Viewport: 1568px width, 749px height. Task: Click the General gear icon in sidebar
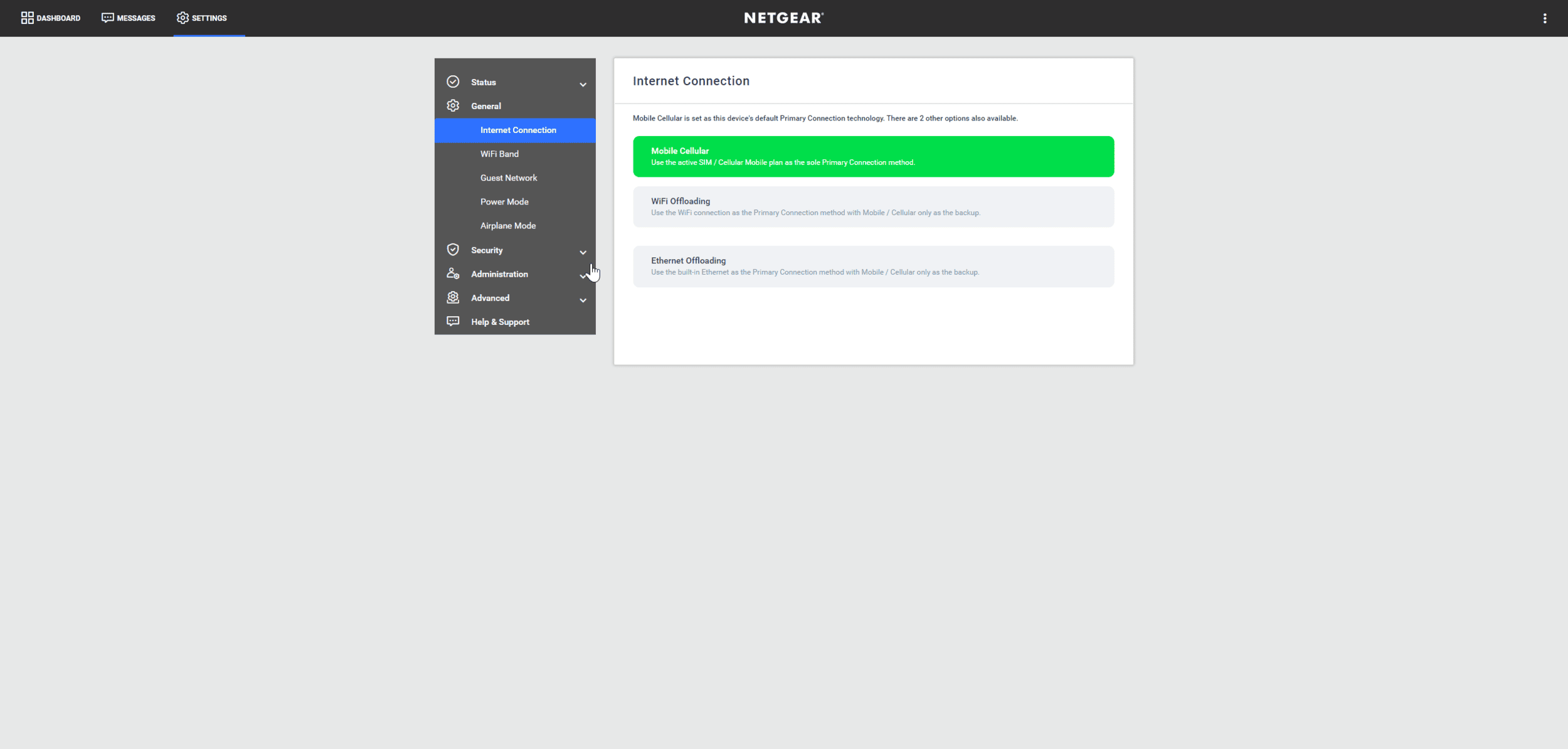pyautogui.click(x=453, y=106)
